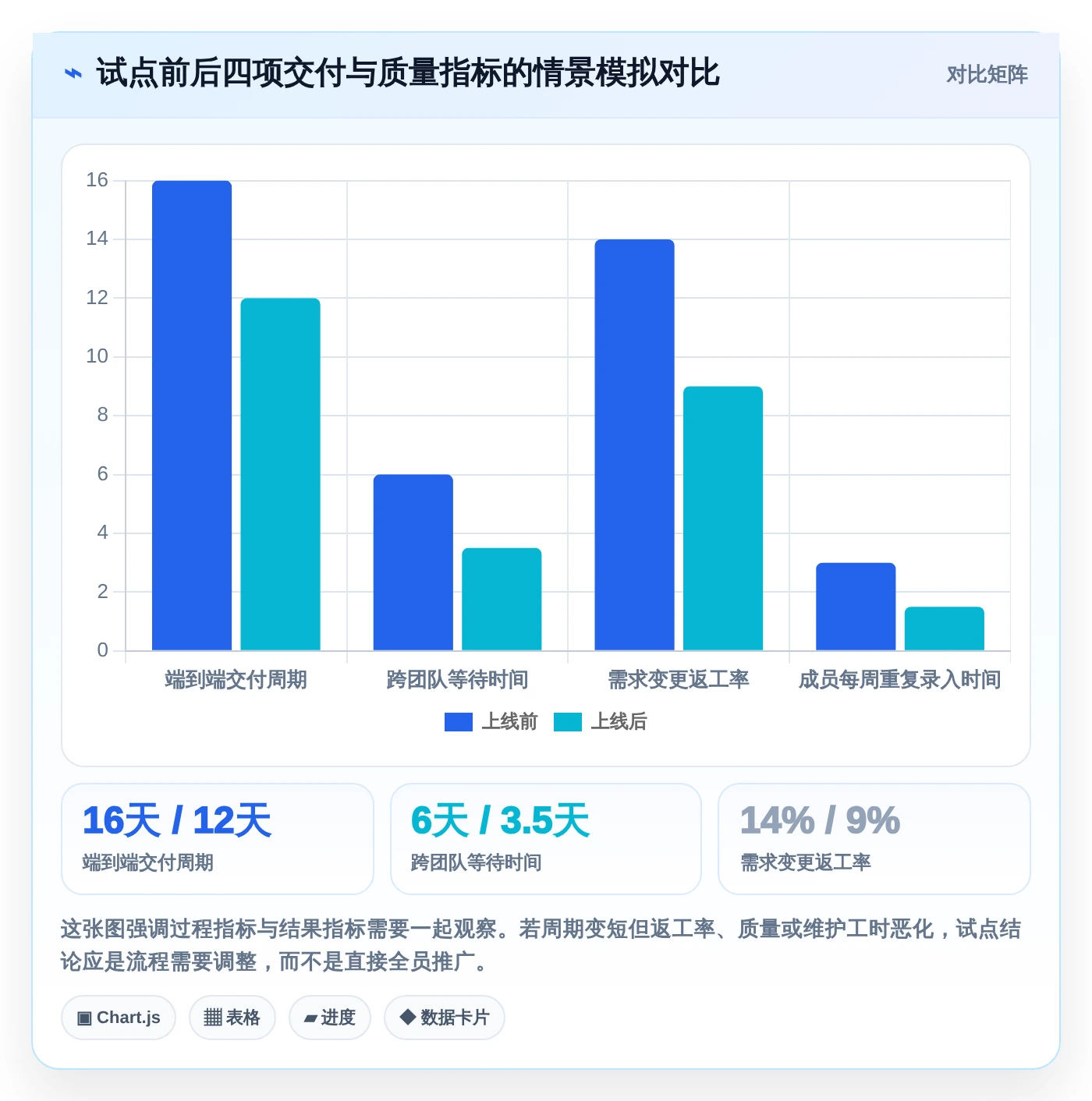This screenshot has height=1101, width=1092.
Task: Click the bar icon in the 进度 chip
Action: pos(310,1018)
